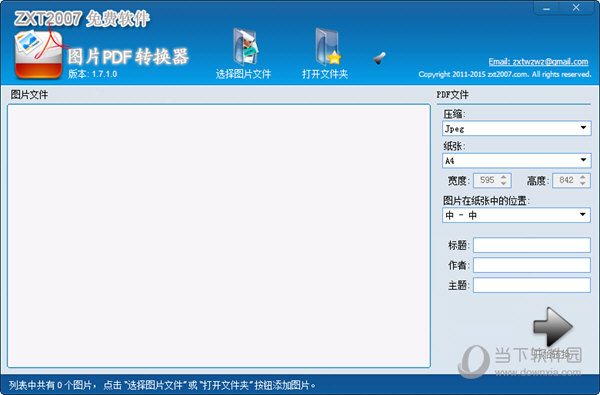Focus the 主题 subject input field

pyautogui.click(x=532, y=285)
